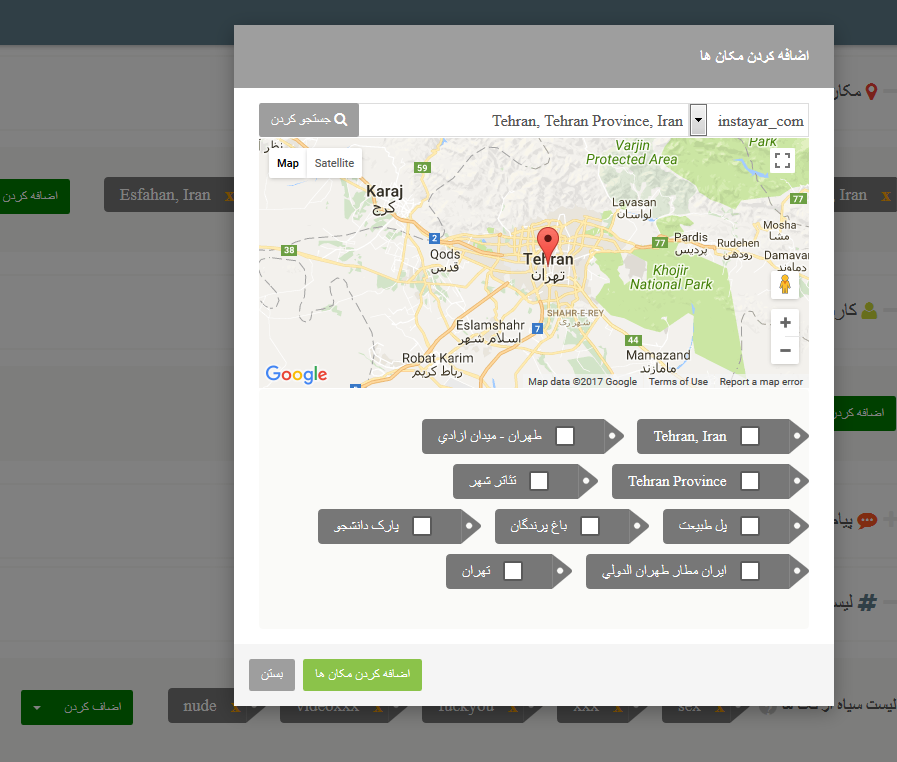Screen dimensions: 897x762
Task: Check the پل طبیعت checkbox
Action: (x=749, y=526)
